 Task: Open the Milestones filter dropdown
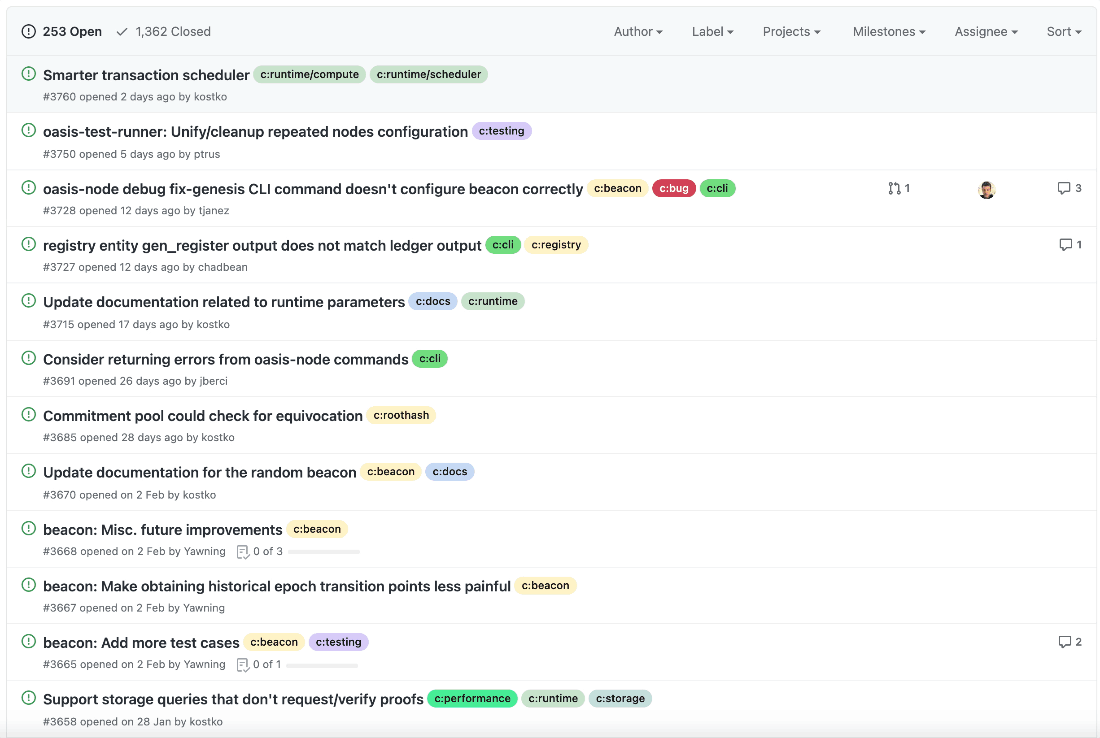point(889,32)
